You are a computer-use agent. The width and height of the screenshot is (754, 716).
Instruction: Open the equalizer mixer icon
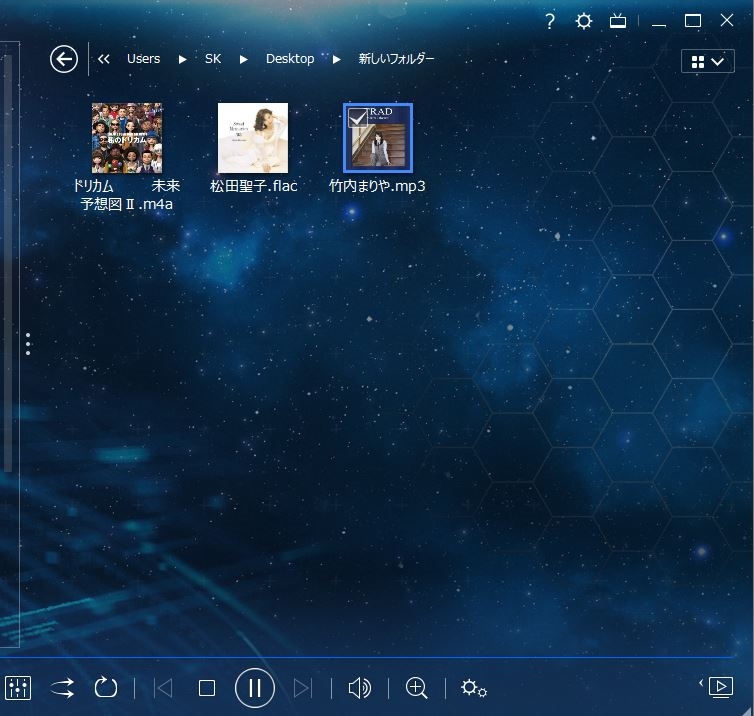coord(18,688)
